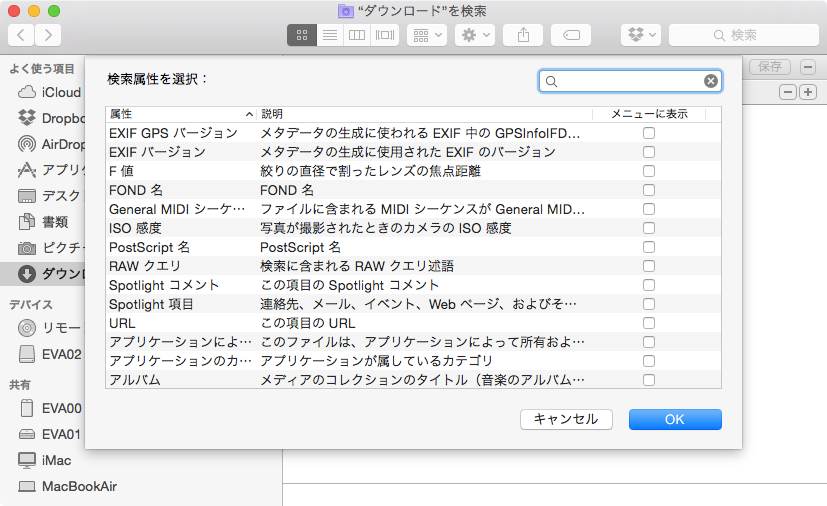
Task: Check the box for RAW クエリ
Action: coord(649,266)
